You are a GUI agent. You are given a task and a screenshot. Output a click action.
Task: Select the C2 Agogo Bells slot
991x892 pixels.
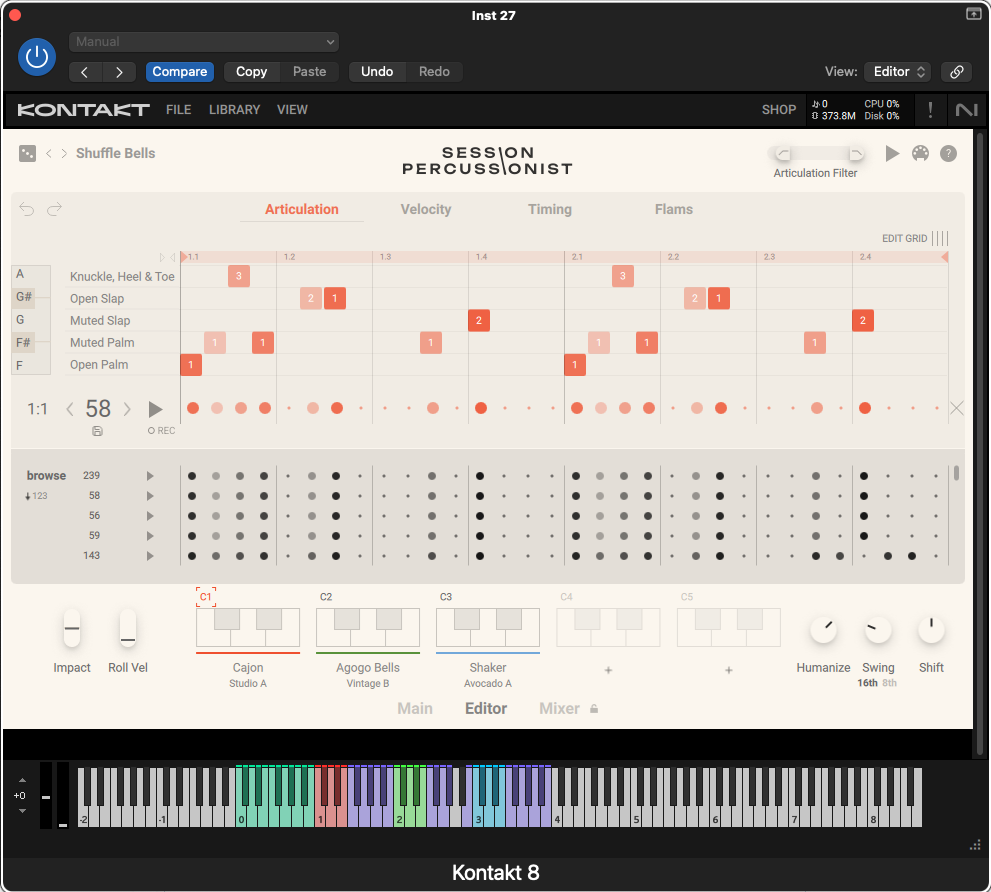tap(368, 628)
